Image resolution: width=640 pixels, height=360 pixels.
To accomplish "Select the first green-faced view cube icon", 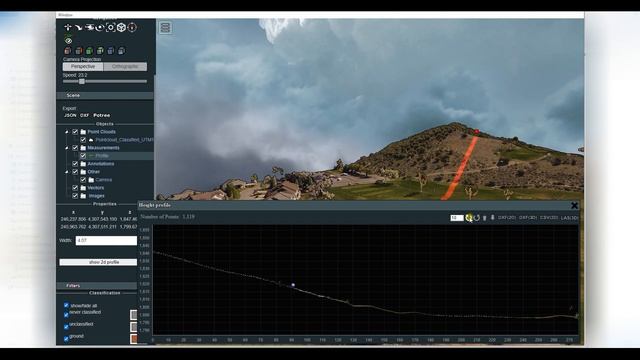I will point(89,51).
